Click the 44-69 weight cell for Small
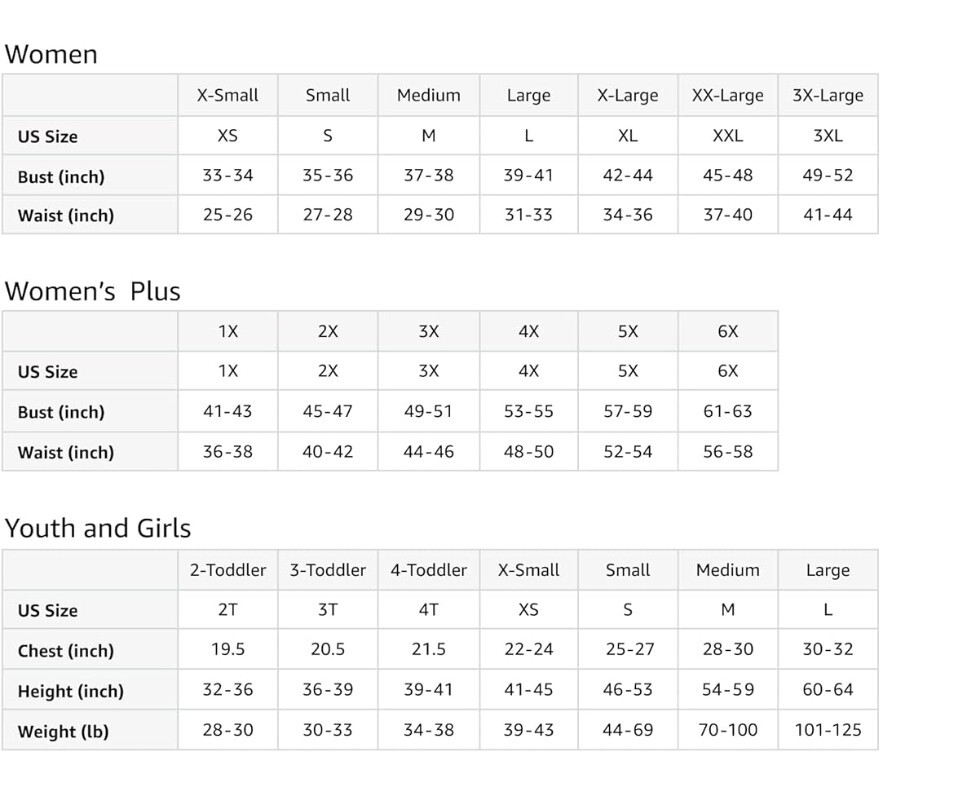The width and height of the screenshot is (971, 785). pyautogui.click(x=627, y=730)
